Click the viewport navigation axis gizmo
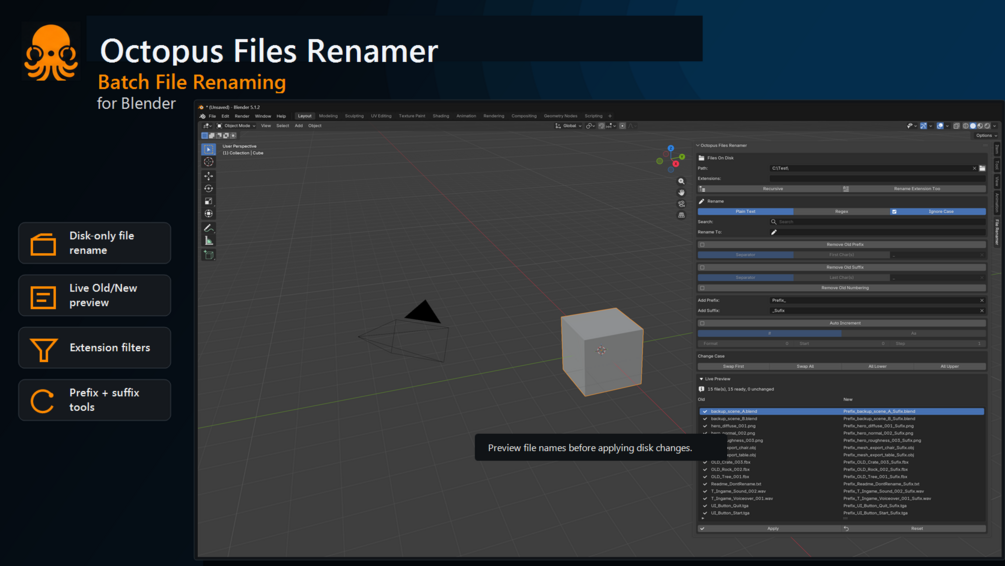The image size is (1005, 566). pyautogui.click(x=671, y=158)
